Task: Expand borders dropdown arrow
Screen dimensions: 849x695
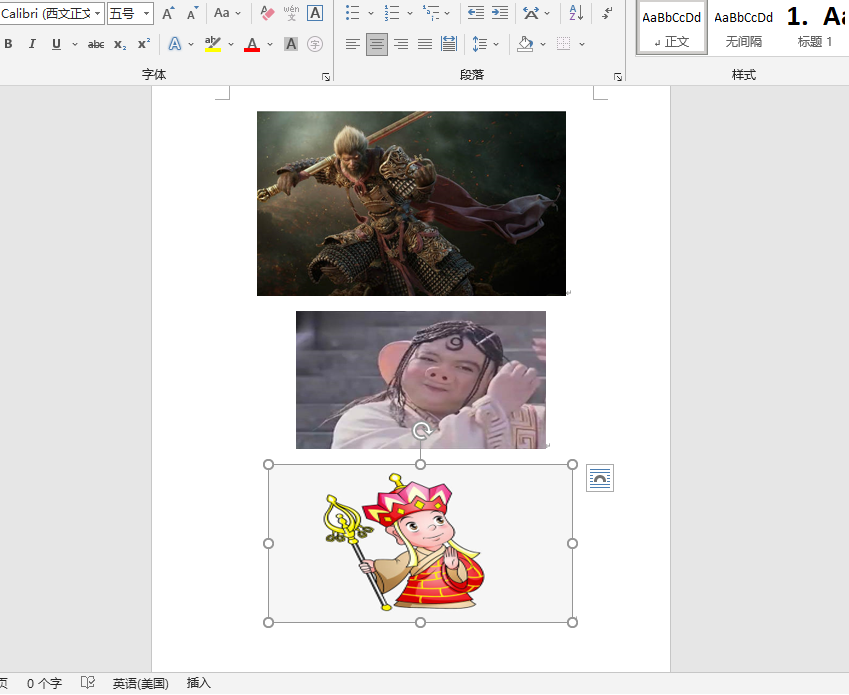Action: pos(582,44)
